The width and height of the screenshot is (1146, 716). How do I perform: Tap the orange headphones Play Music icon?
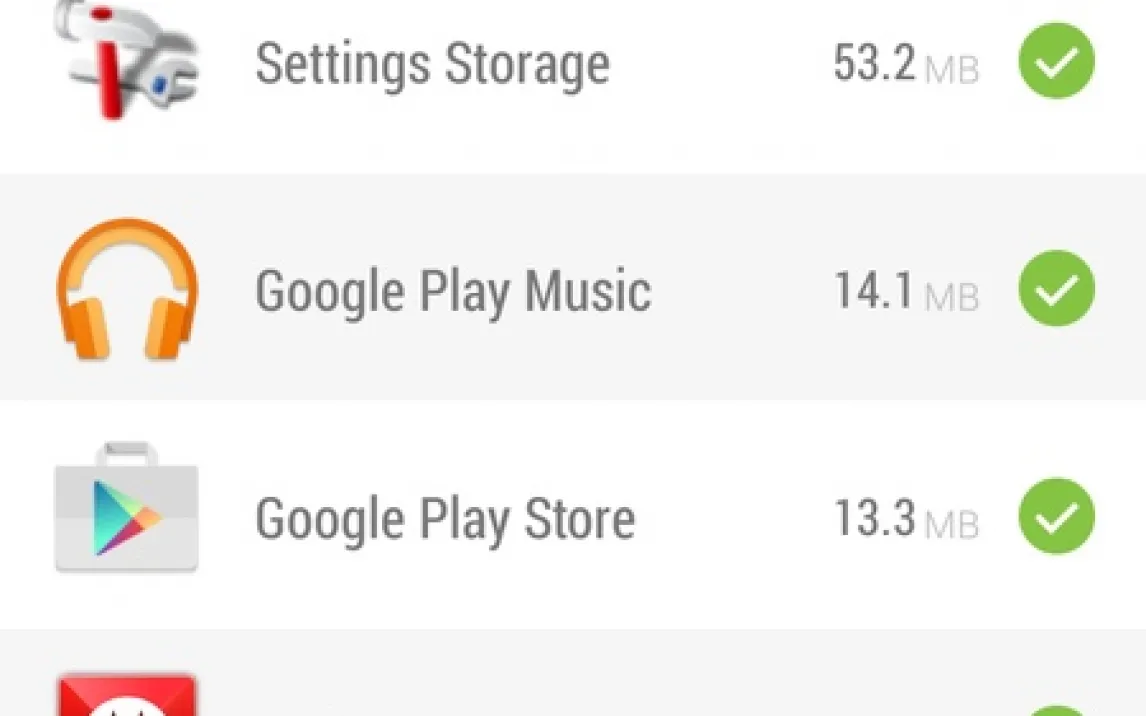click(x=127, y=290)
